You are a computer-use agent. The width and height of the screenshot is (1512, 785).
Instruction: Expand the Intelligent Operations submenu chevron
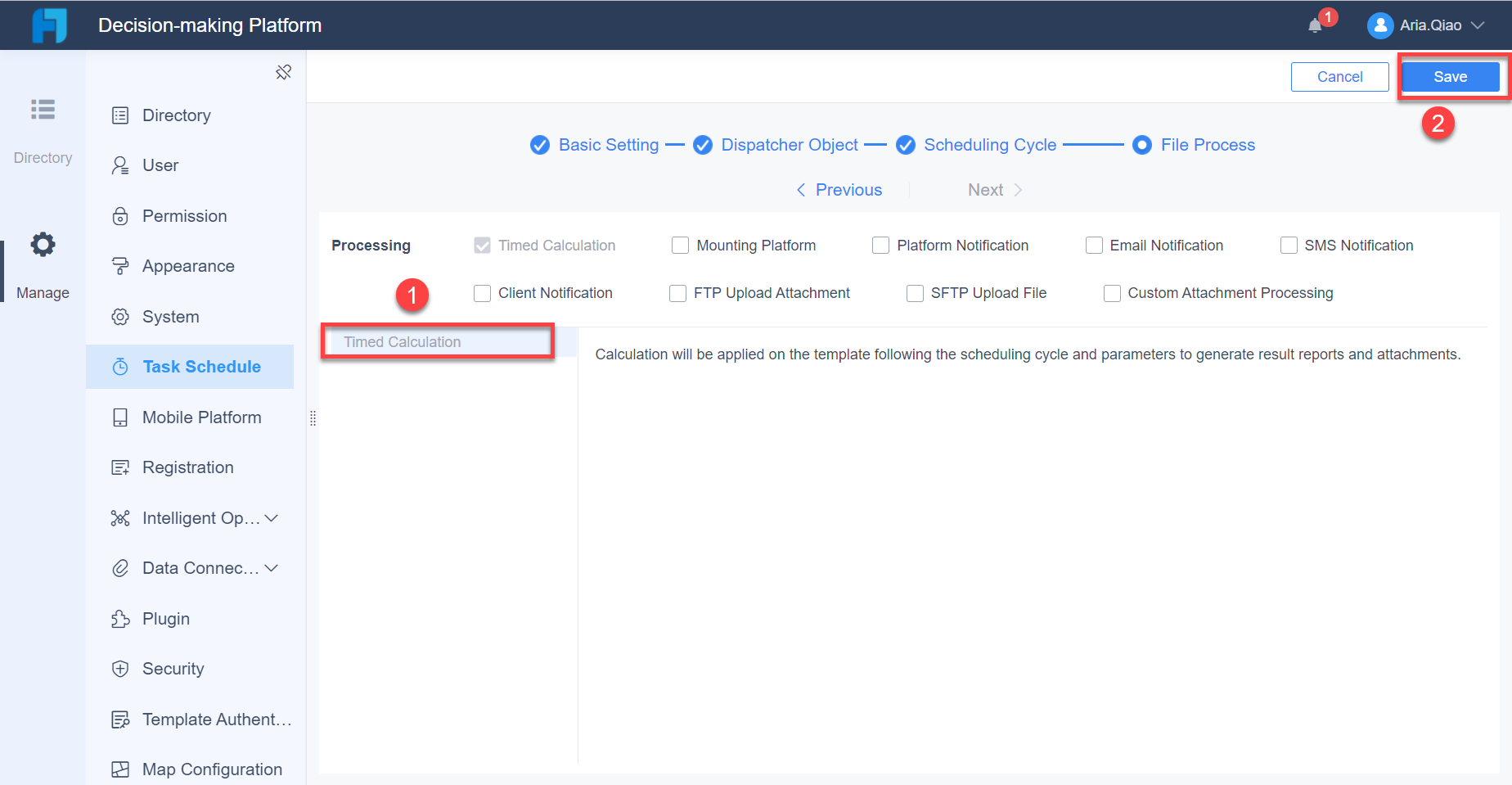coord(272,518)
